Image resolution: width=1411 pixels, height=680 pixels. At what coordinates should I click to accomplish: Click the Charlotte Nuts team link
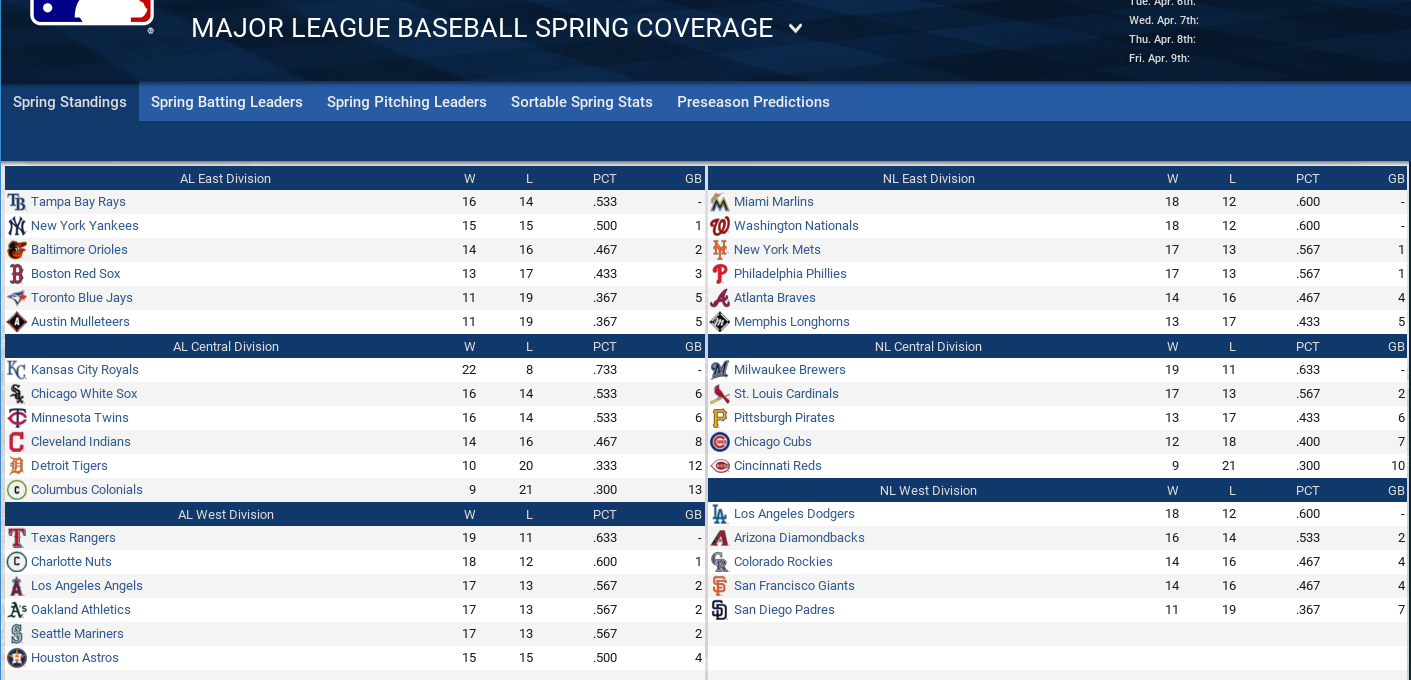click(x=71, y=562)
